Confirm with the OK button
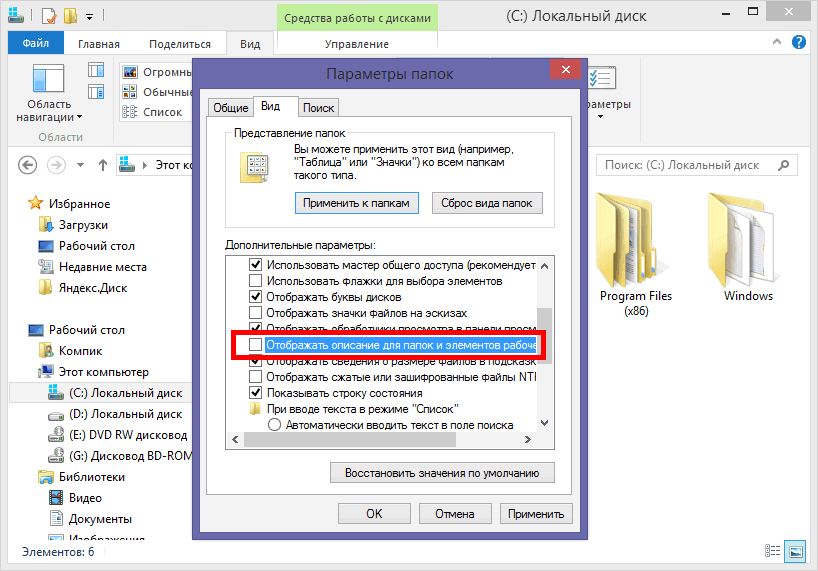 (x=374, y=514)
